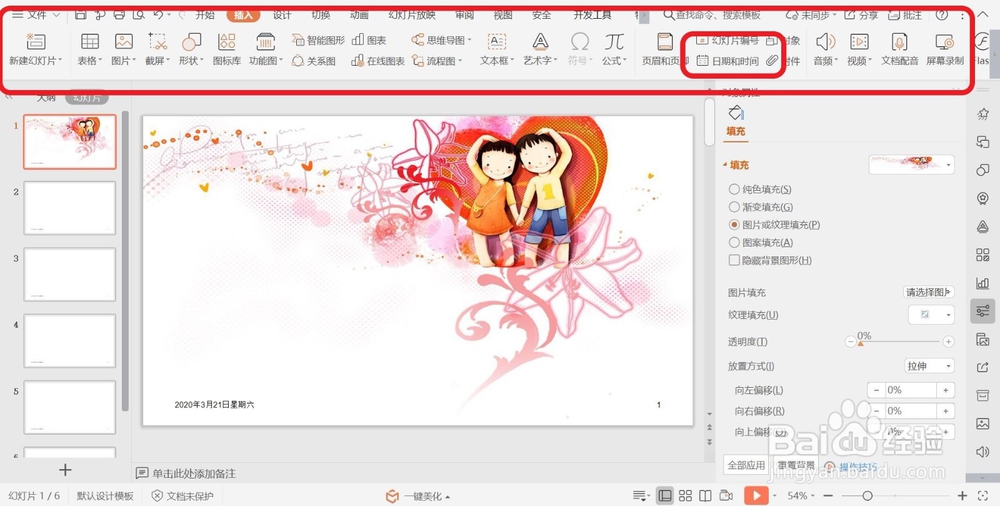1000x506 pixels.
Task: Select Picture or Texture Fill (图片或纹理填充)
Action: coord(734,225)
